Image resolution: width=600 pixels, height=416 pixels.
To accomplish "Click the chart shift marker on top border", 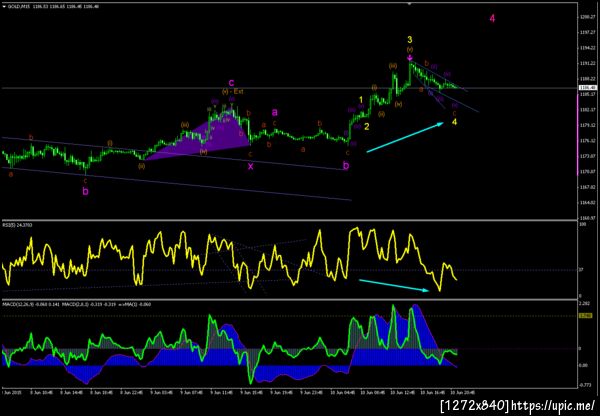I will coord(409,4).
